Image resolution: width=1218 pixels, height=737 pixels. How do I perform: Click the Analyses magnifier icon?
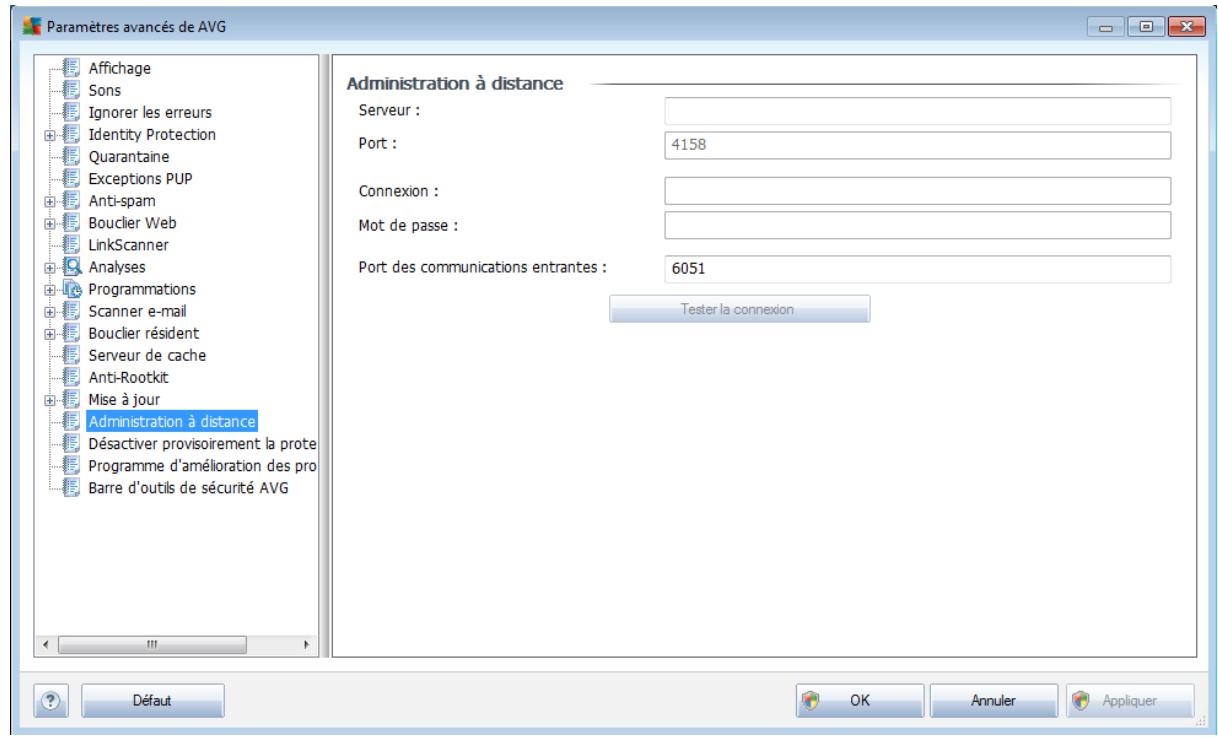(x=70, y=267)
